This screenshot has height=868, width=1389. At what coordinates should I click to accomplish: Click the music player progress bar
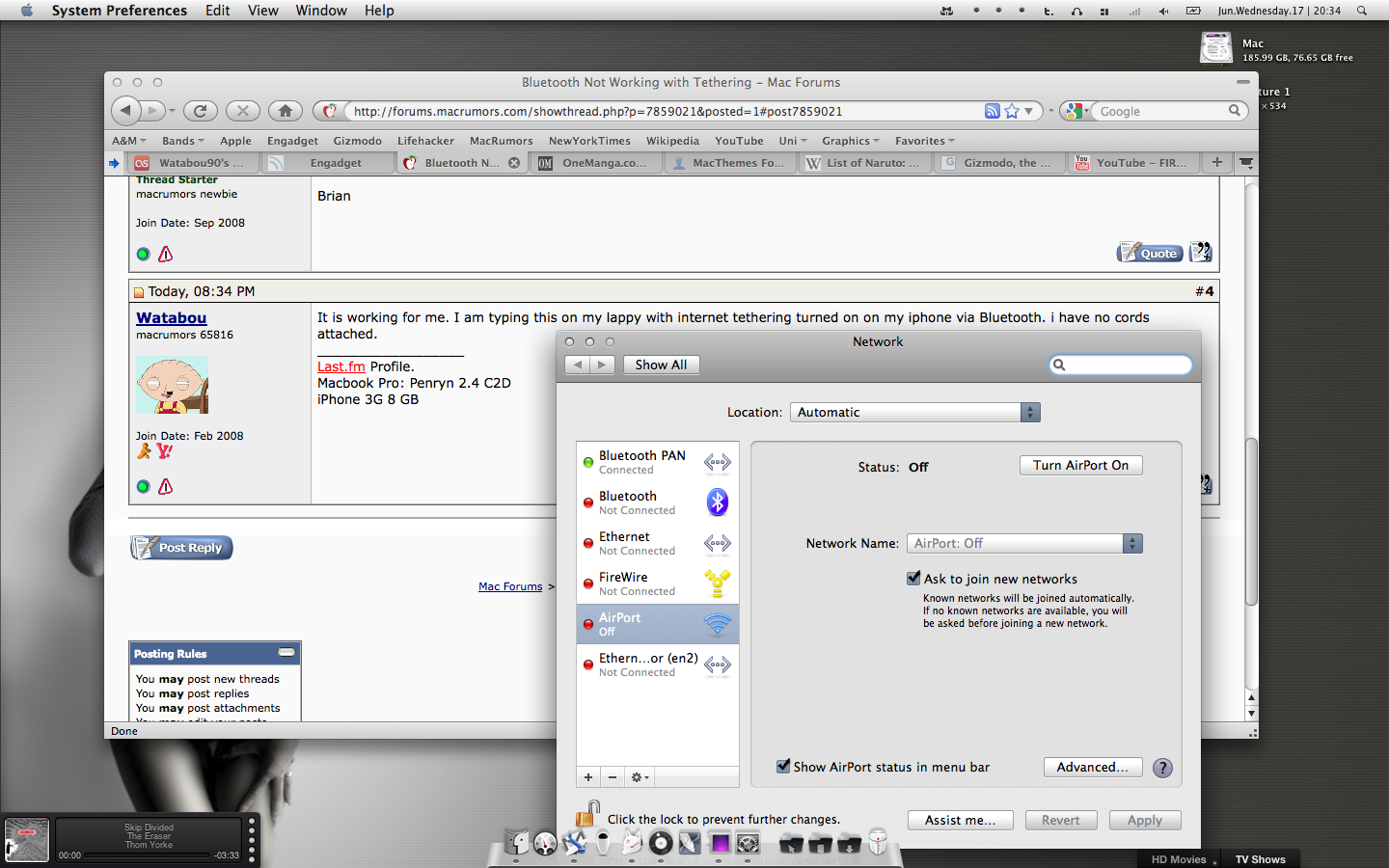click(148, 855)
